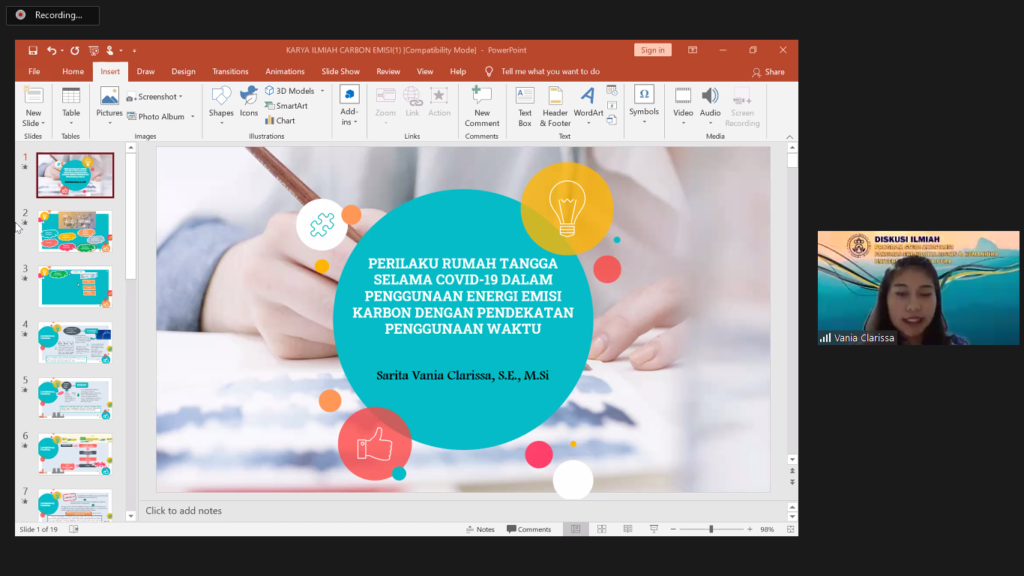
Task: Toggle the Notes pane in status bar
Action: pos(480,529)
